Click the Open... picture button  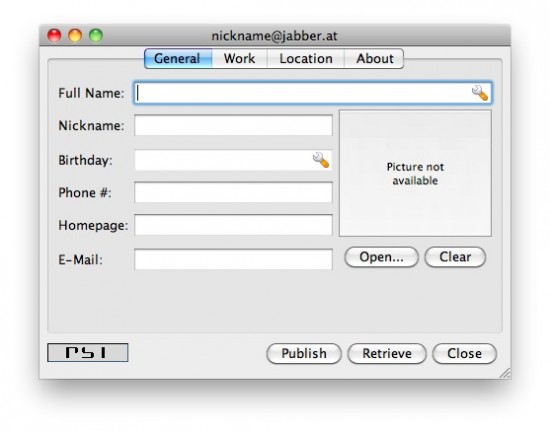381,257
